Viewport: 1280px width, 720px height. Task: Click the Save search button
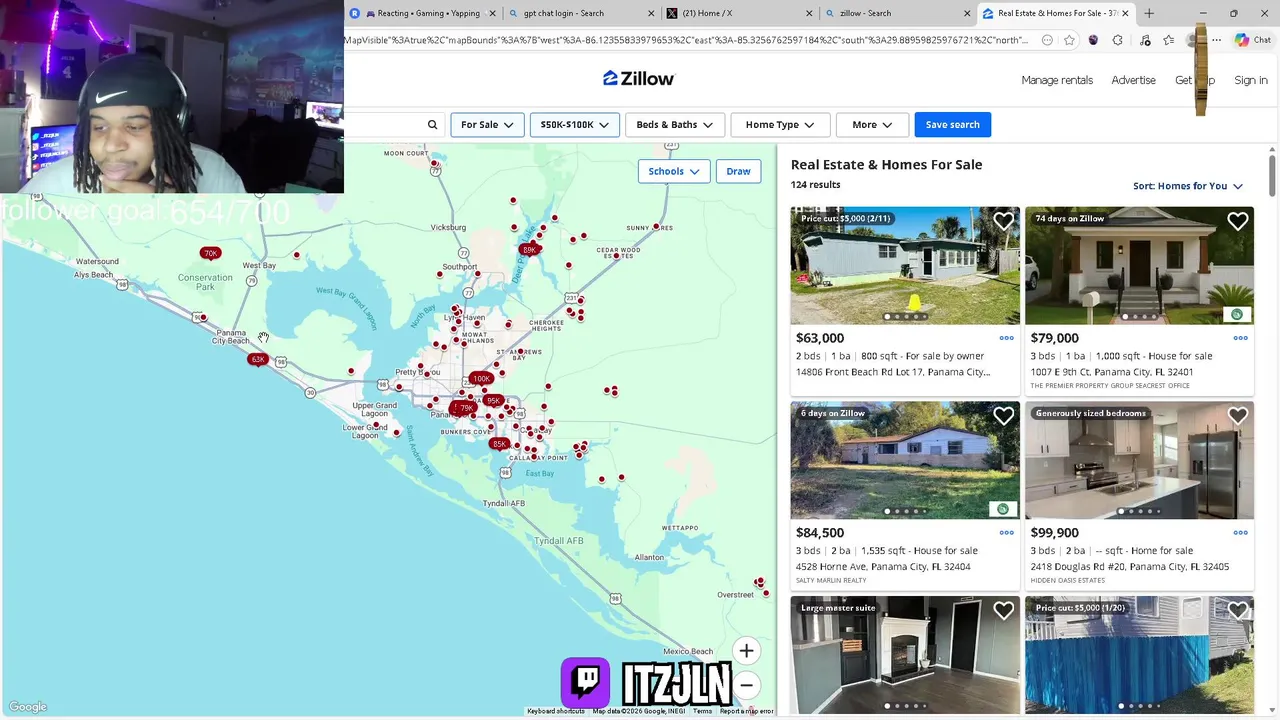[952, 125]
